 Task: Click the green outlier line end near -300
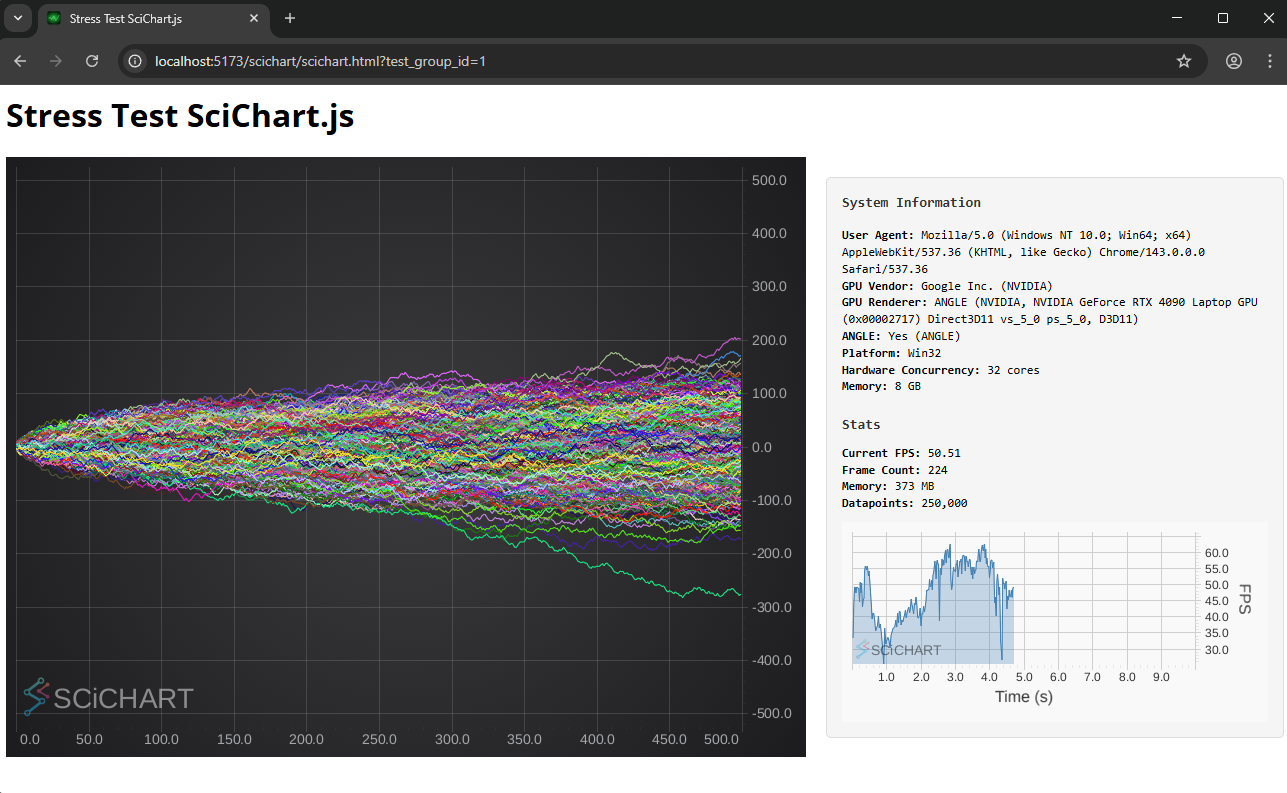pyautogui.click(x=737, y=593)
